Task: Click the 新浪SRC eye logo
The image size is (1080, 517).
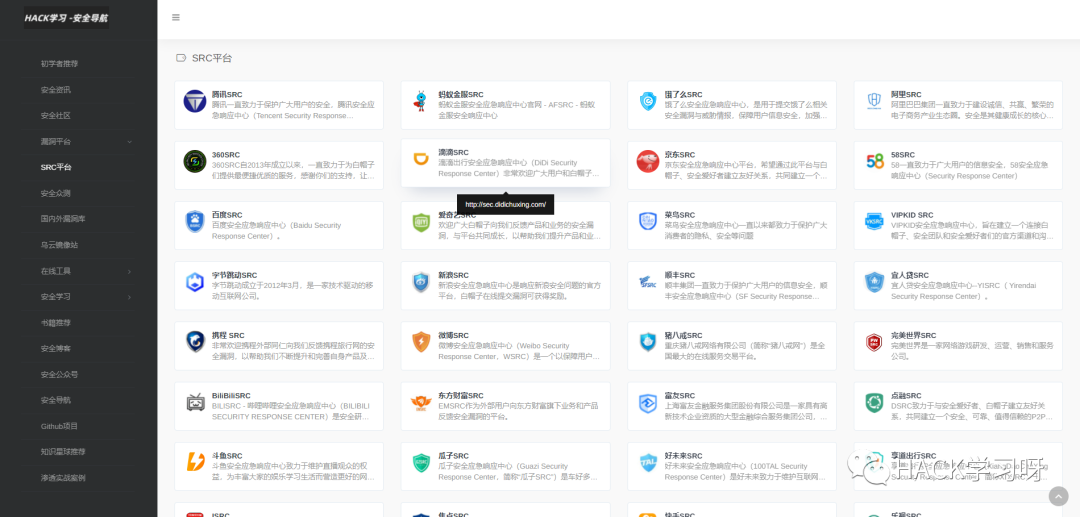Action: (421, 282)
